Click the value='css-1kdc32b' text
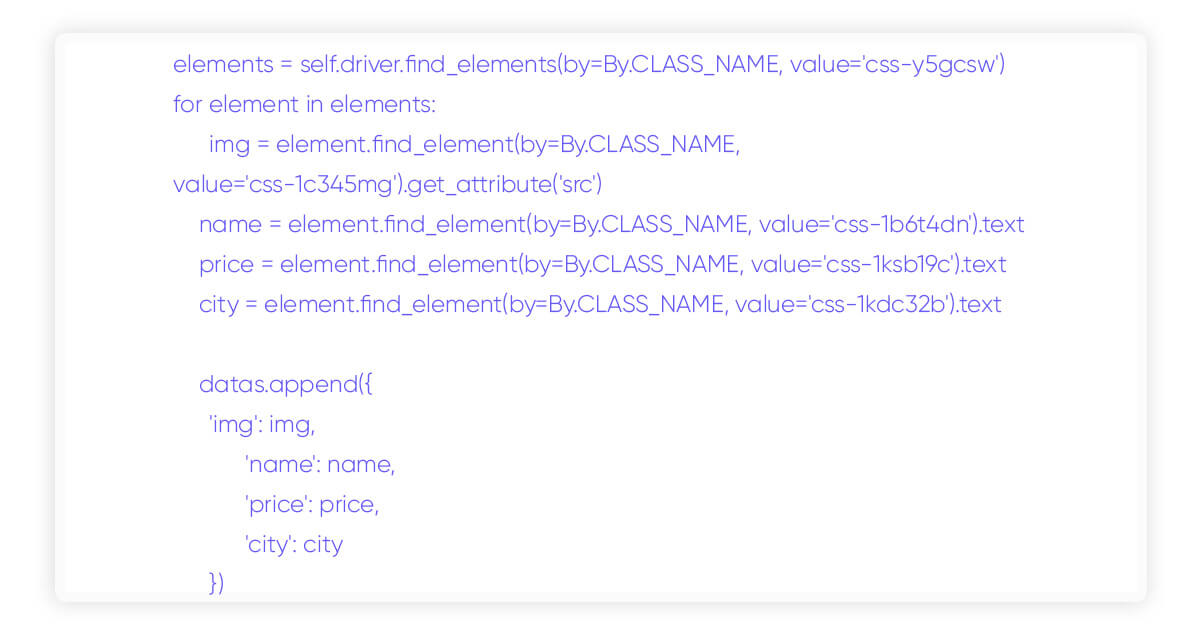This screenshot has width=1202, height=634. pyautogui.click(x=841, y=305)
